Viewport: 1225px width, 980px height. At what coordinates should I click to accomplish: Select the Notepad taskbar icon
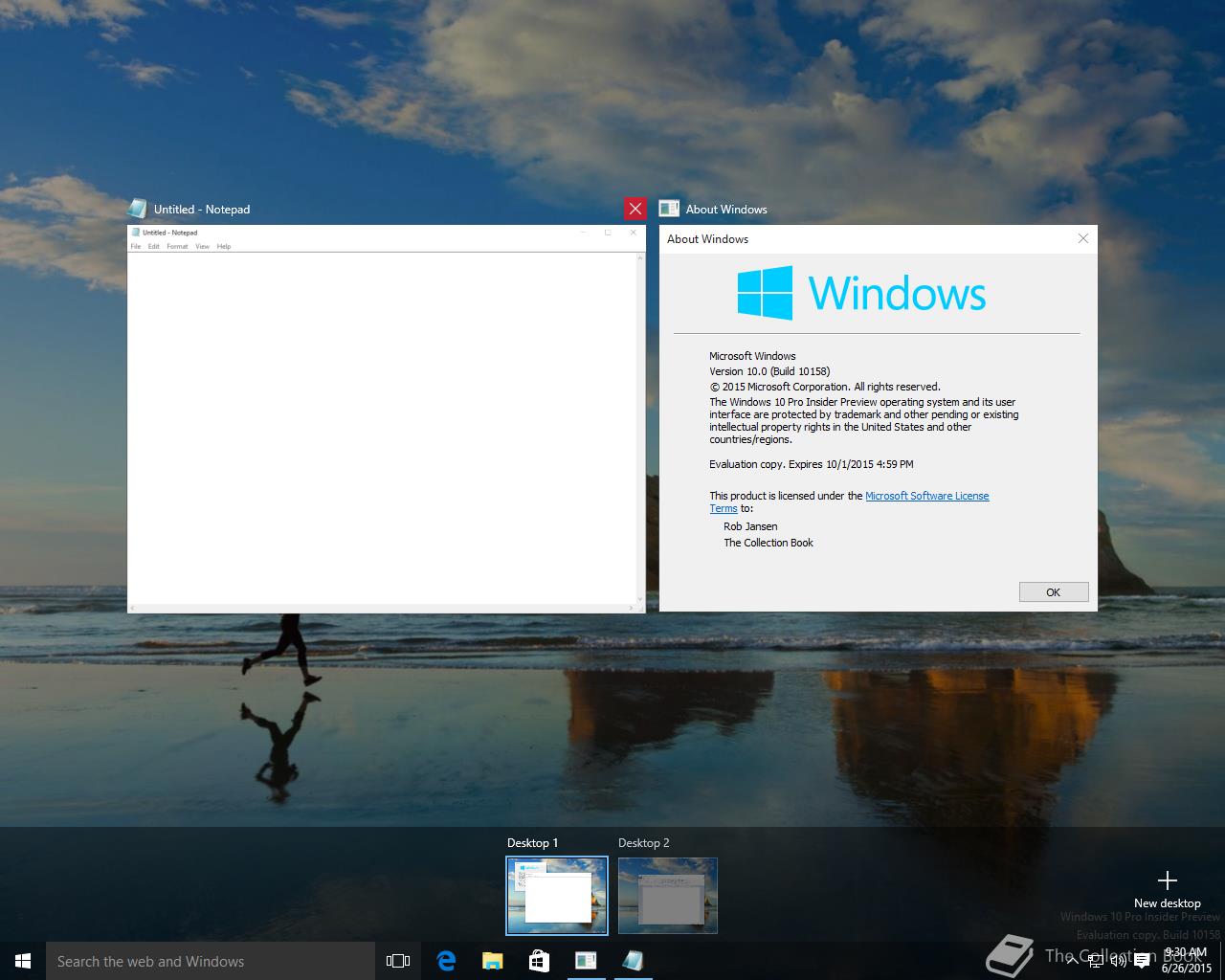633,961
